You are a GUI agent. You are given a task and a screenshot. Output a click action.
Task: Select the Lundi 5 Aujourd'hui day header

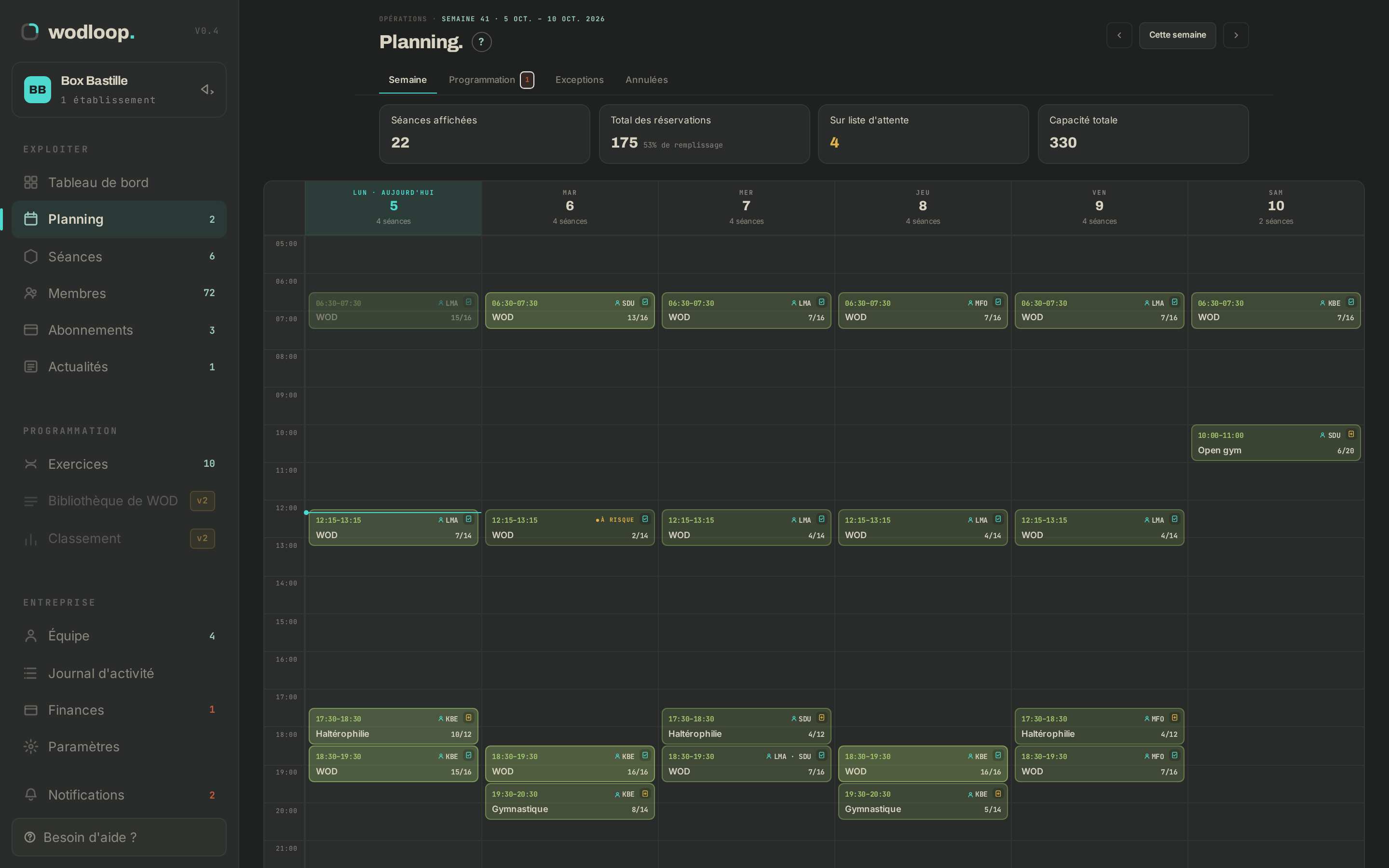pos(393,207)
